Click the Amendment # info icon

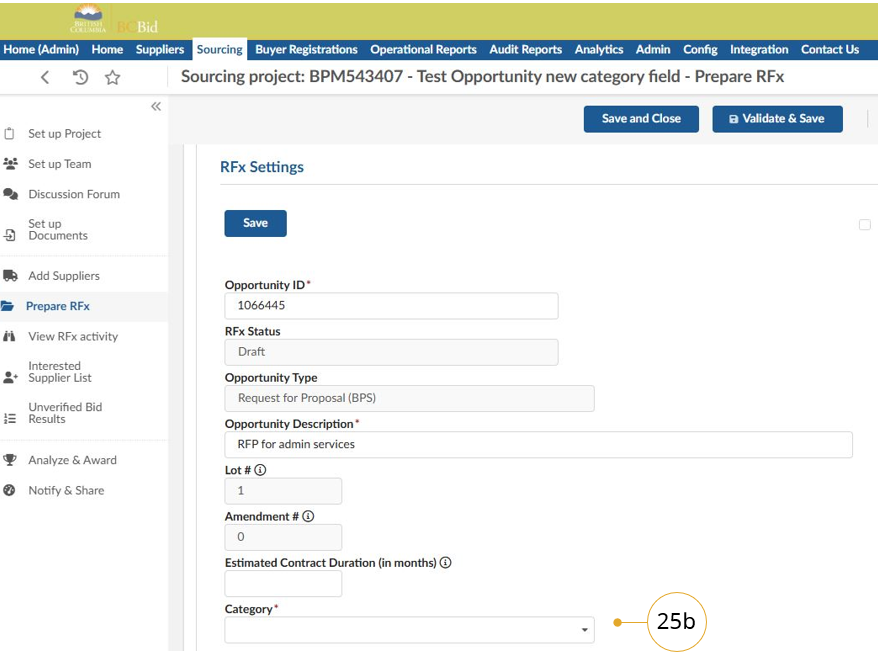tap(308, 517)
